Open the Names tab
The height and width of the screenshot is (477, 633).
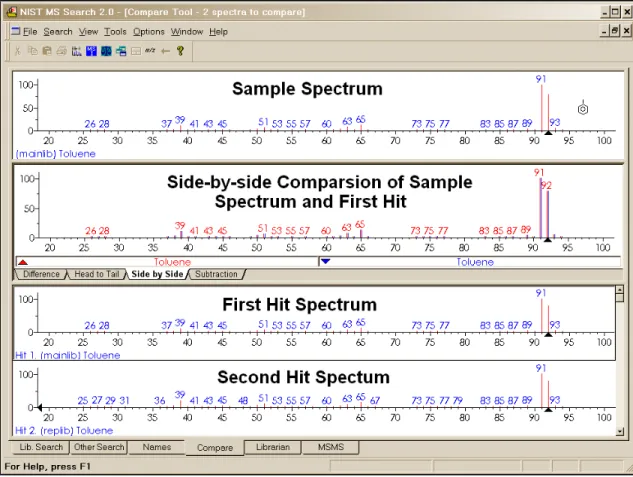tap(157, 447)
